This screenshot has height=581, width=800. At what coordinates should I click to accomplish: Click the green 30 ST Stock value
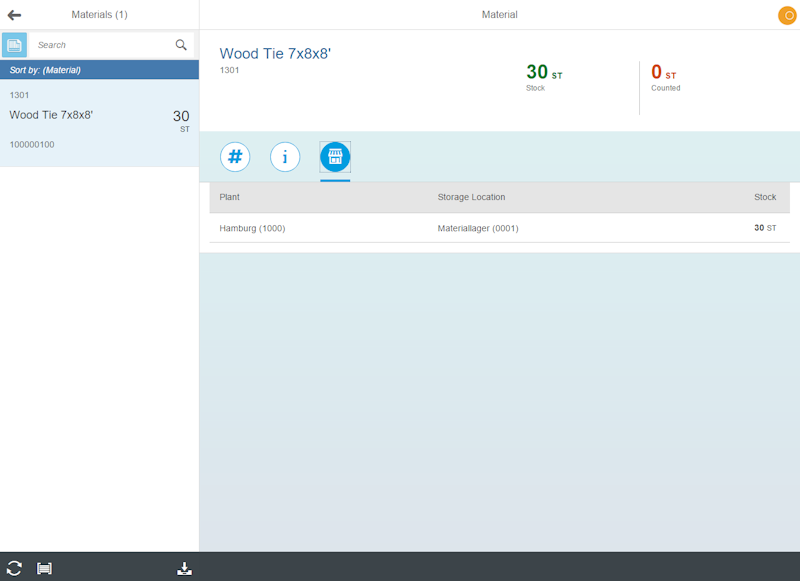[x=543, y=73]
